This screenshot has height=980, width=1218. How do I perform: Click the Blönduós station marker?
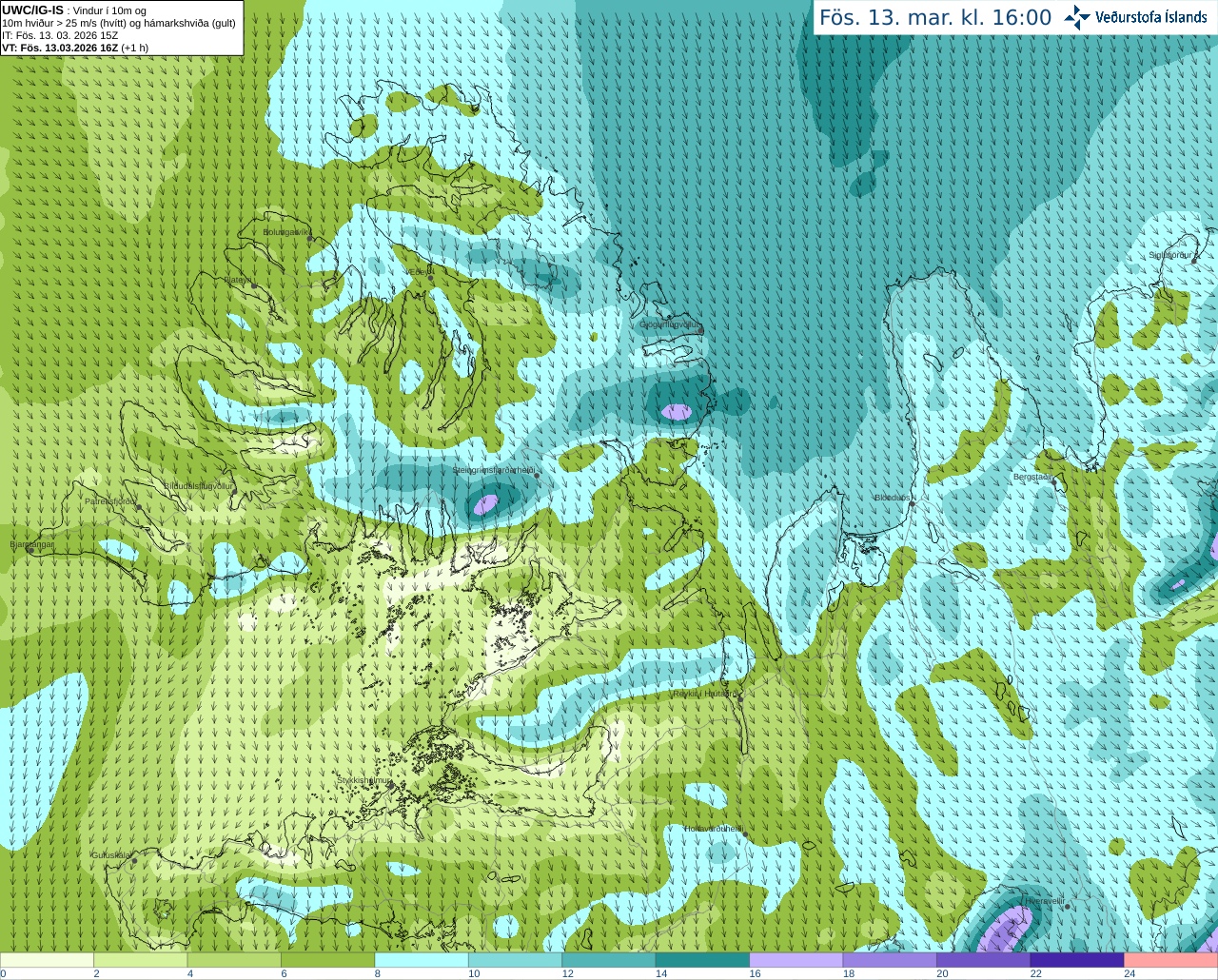[x=912, y=504]
